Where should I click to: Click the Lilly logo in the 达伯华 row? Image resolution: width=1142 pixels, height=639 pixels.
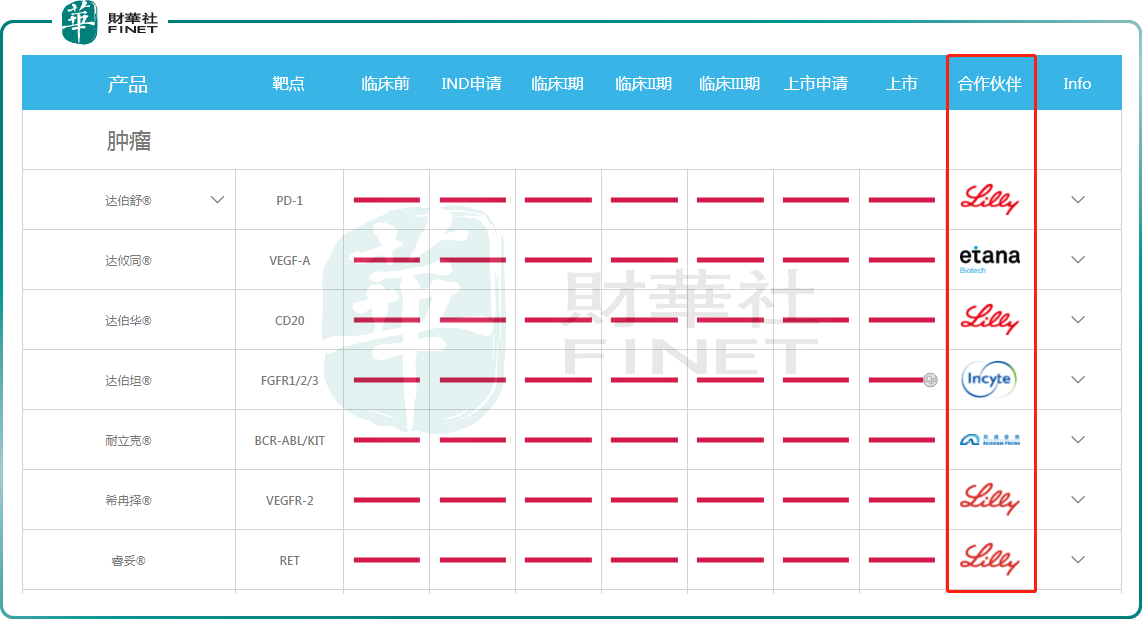[x=989, y=320]
